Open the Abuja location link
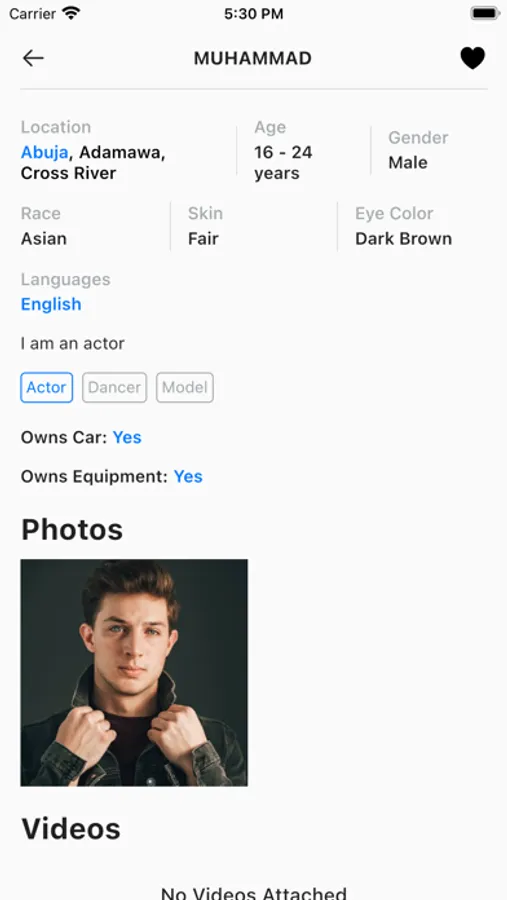 point(45,153)
